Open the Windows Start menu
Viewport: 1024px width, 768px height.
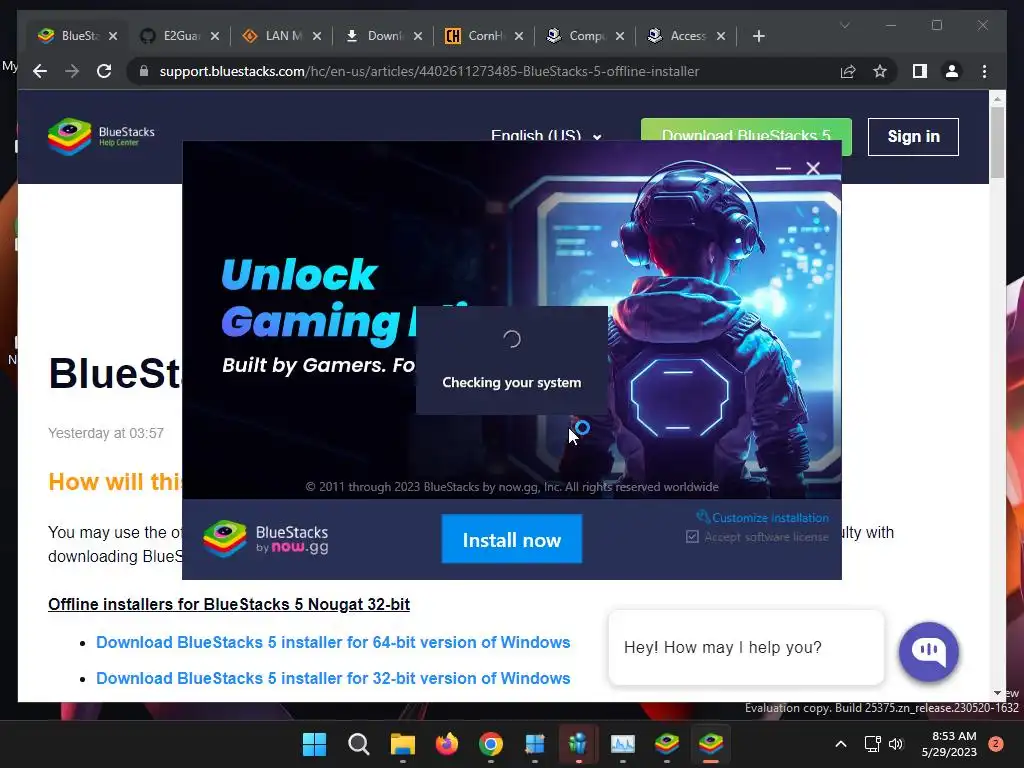[314, 743]
